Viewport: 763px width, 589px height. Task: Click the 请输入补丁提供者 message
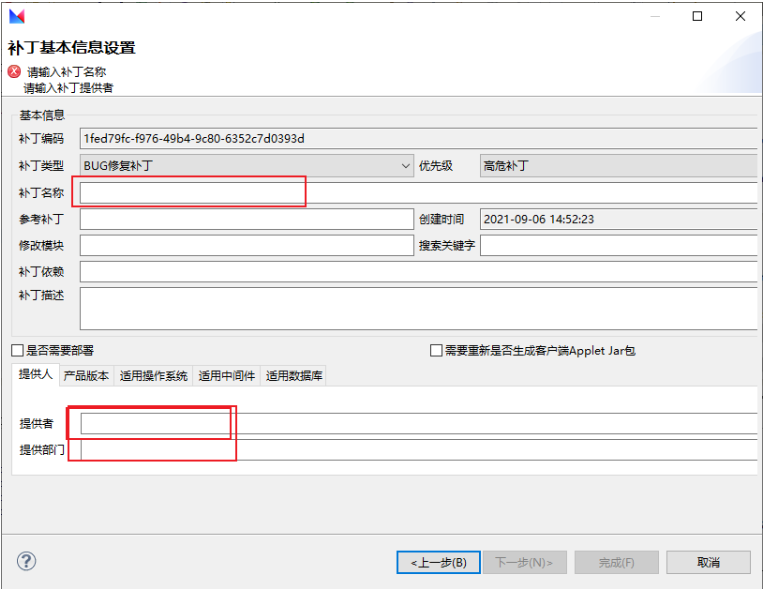point(68,88)
